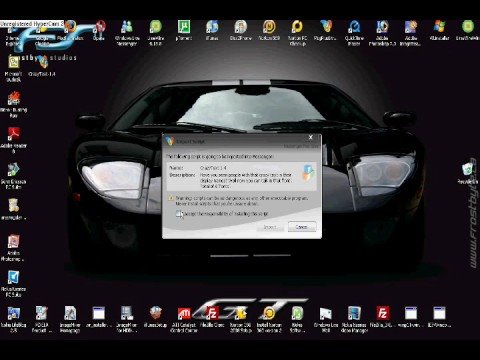The height and width of the screenshot is (360, 480).
Task: Select the Windows Live Mail desktop icon
Action: (x=326, y=319)
